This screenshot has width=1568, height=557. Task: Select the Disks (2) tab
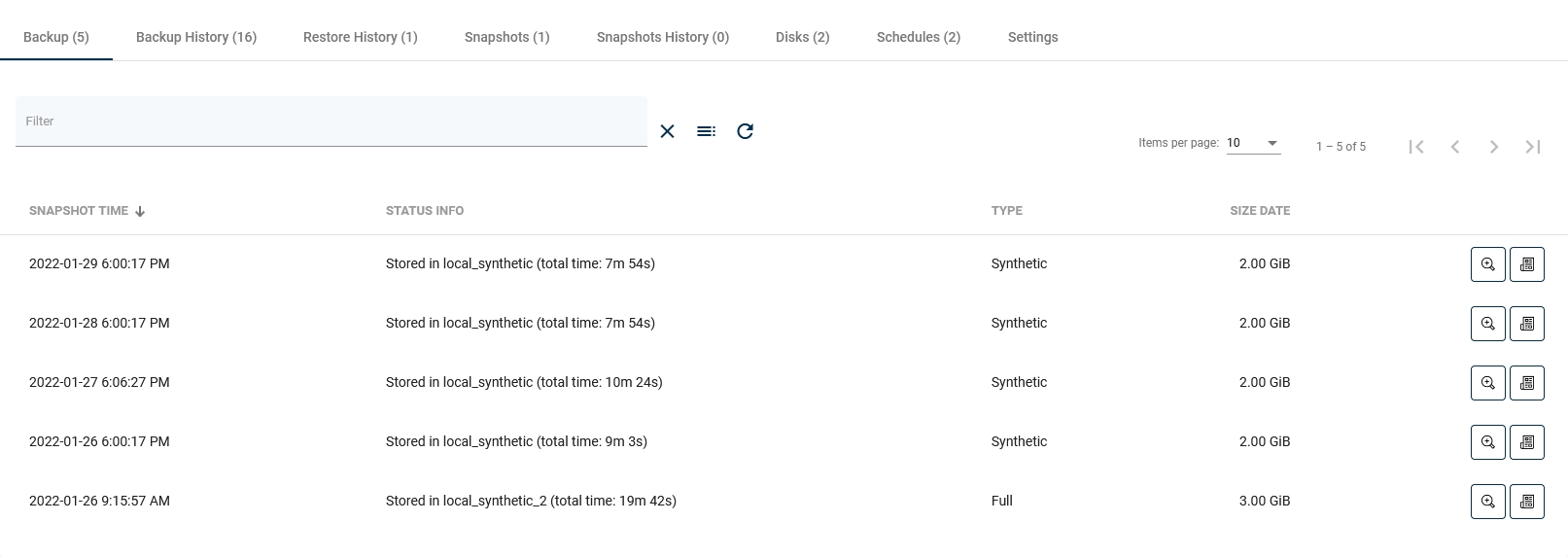802,37
